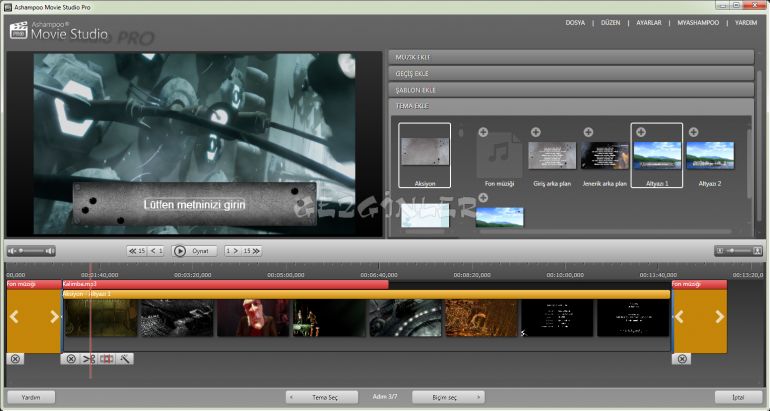Screen dimensions: 770x411
Task: Click left arrow on the intro orange block
Action: click(x=14, y=317)
